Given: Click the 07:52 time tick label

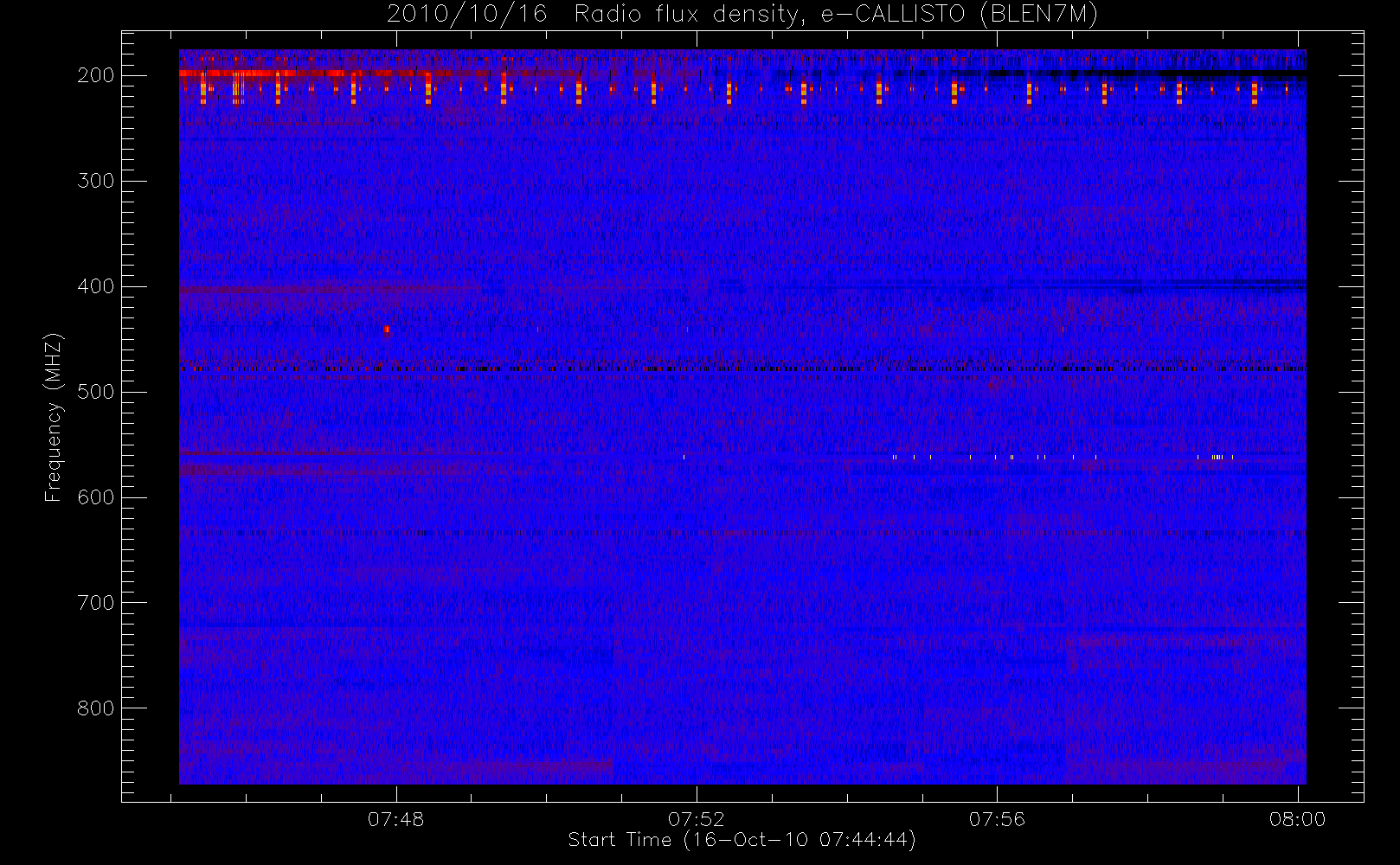Looking at the screenshot, I should 697,819.
